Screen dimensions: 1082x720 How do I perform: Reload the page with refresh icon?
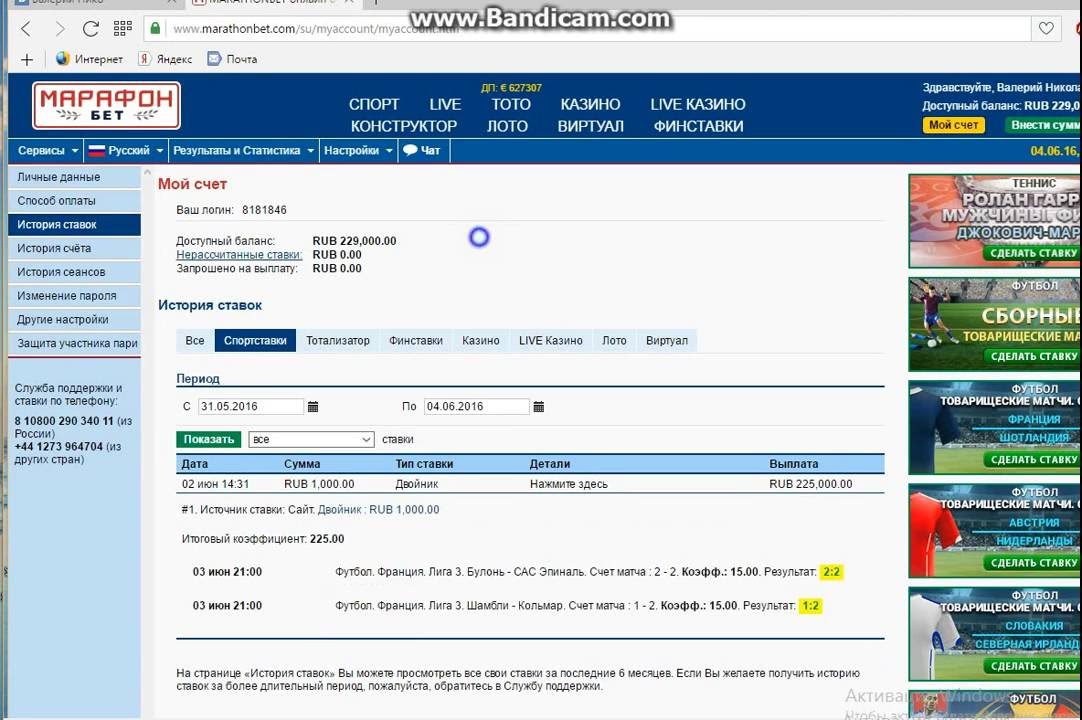coord(91,29)
